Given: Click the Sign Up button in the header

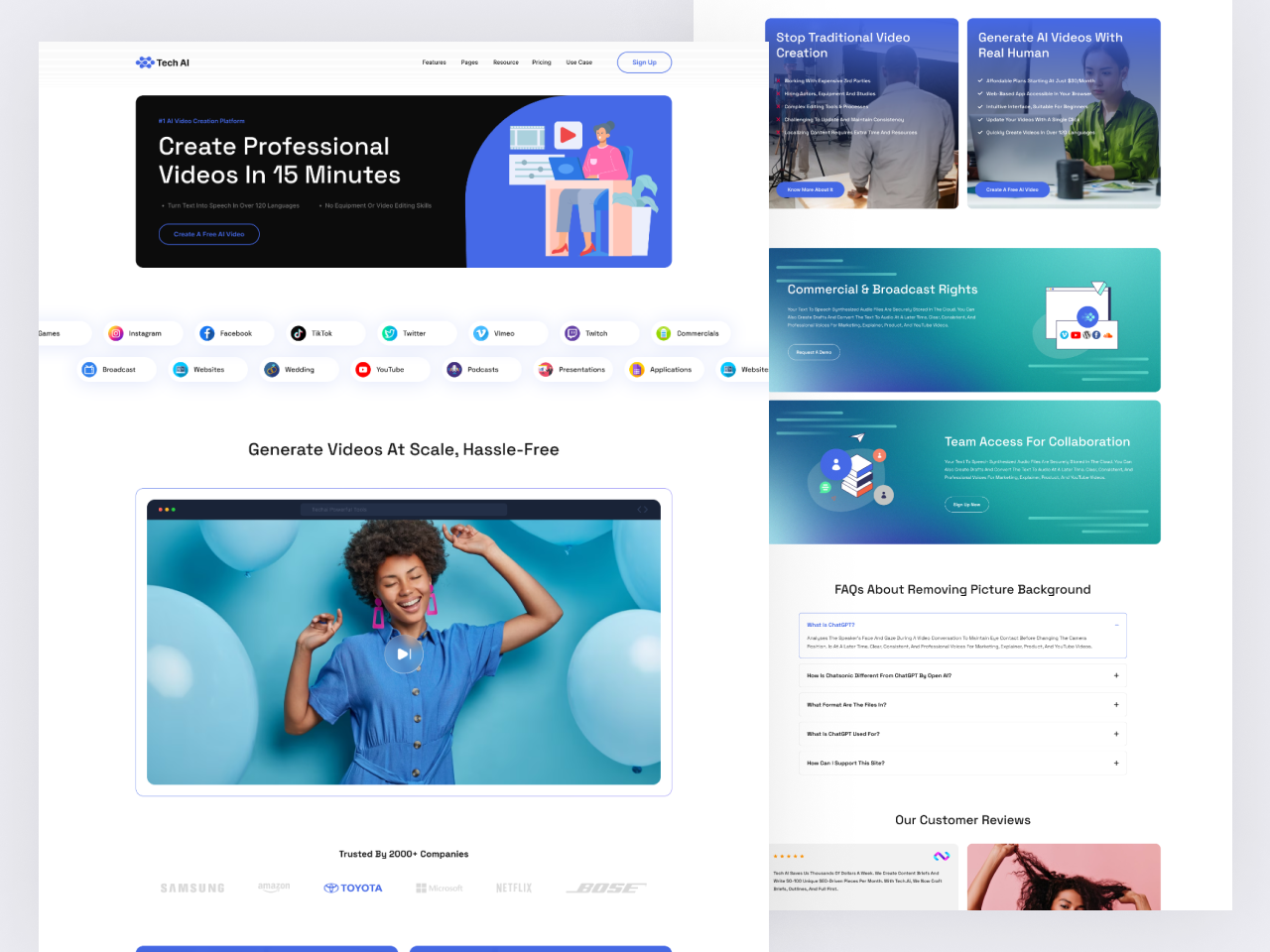Looking at the screenshot, I should tap(644, 62).
